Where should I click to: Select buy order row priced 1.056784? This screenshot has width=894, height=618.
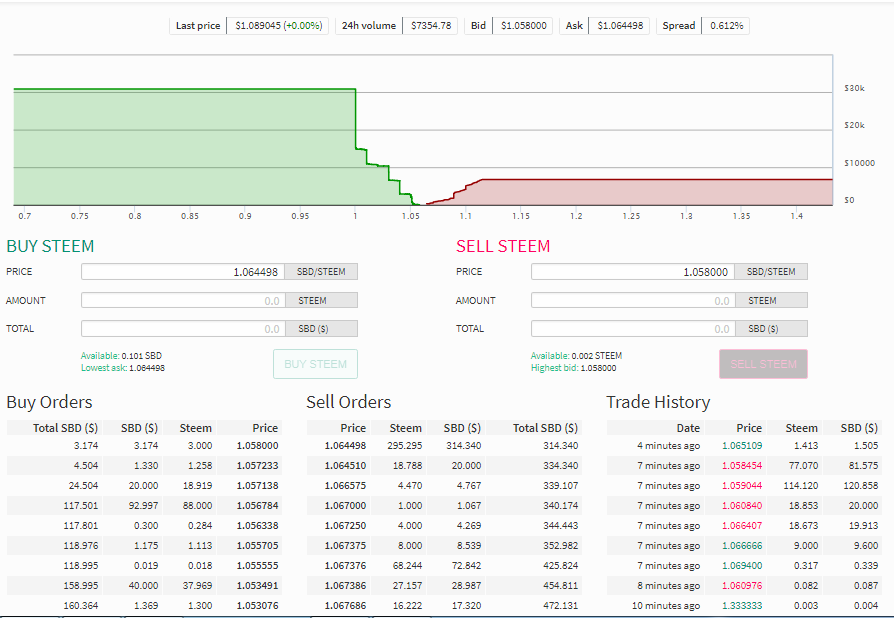click(x=144, y=505)
